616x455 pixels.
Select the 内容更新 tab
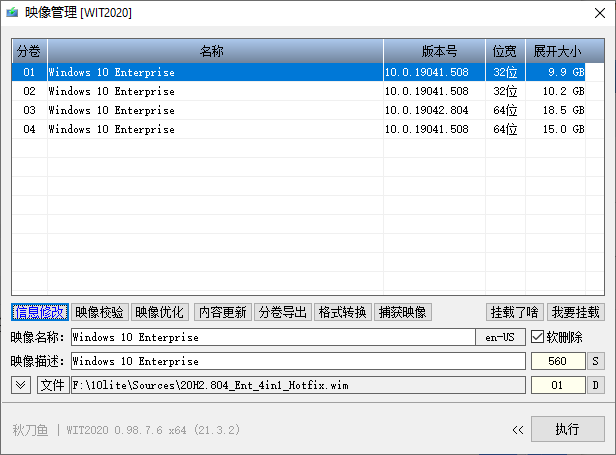click(223, 312)
